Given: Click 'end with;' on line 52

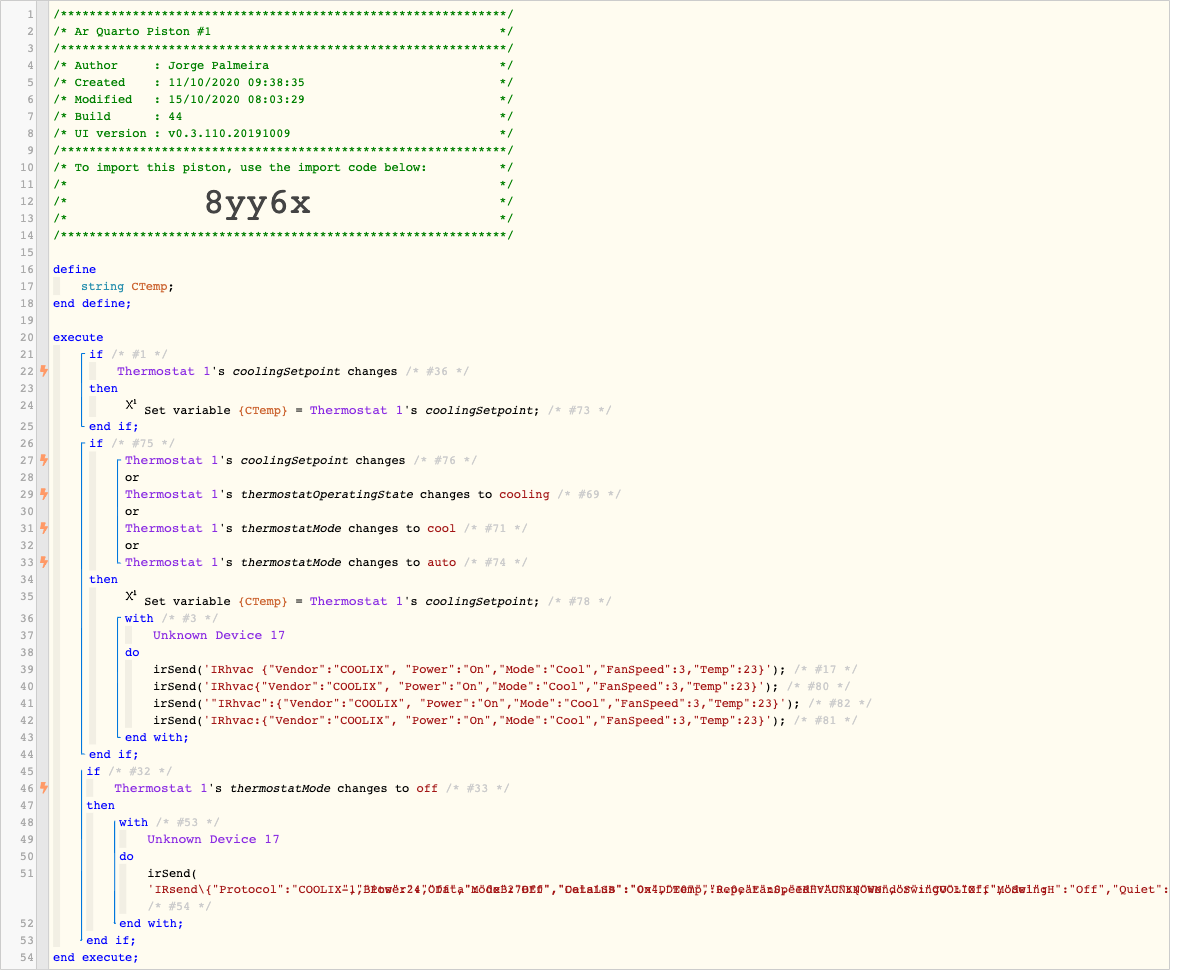Looking at the screenshot, I should click(150, 924).
